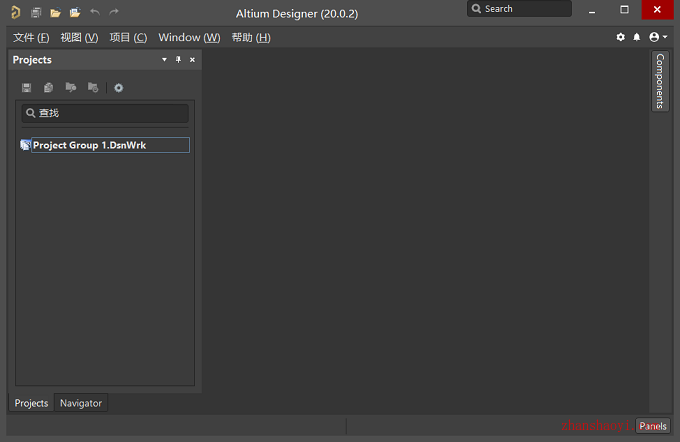Click the fourth Projects toolbar folder icon
This screenshot has height=442, width=680.
[93, 88]
